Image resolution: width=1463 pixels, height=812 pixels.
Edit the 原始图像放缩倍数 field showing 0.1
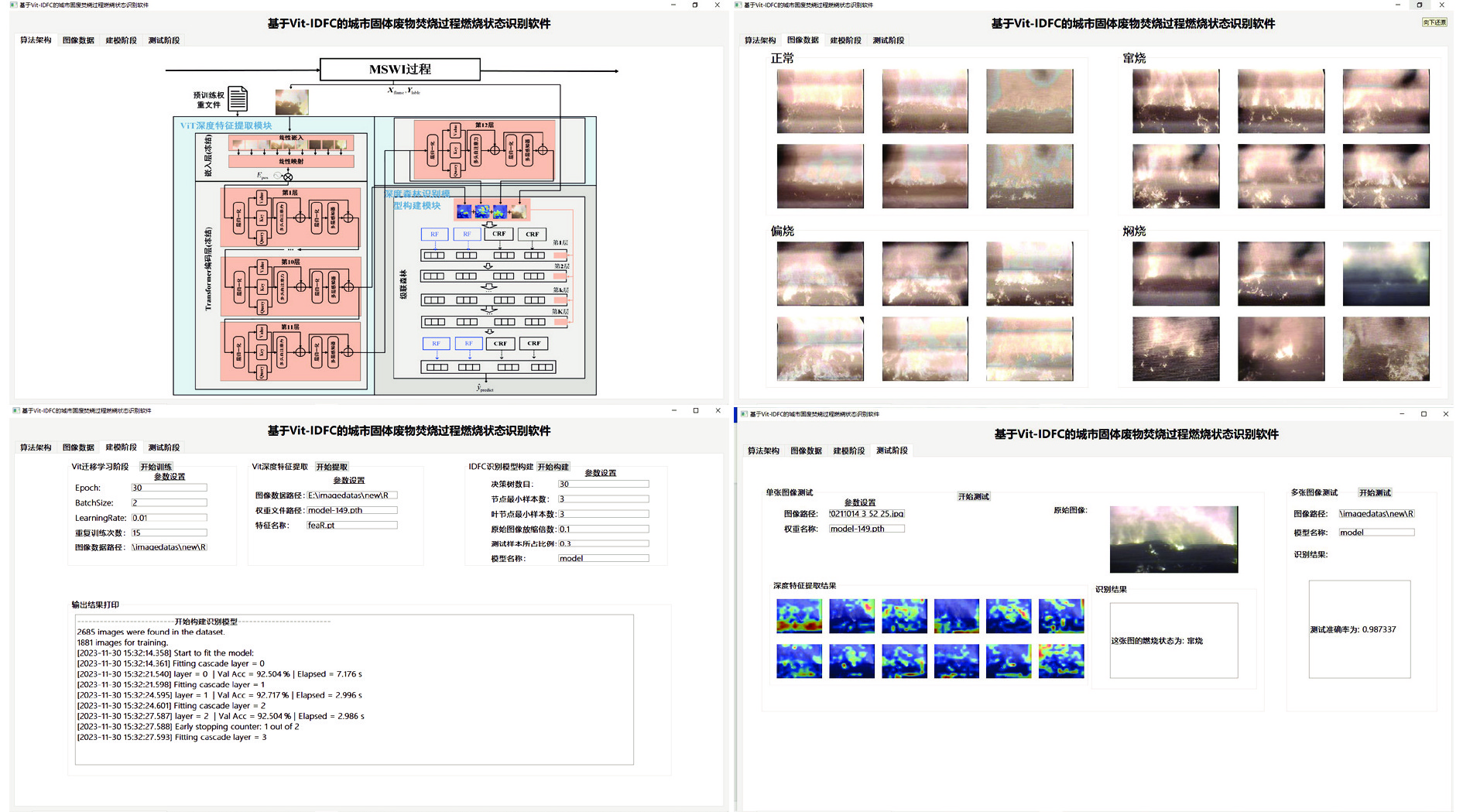604,529
